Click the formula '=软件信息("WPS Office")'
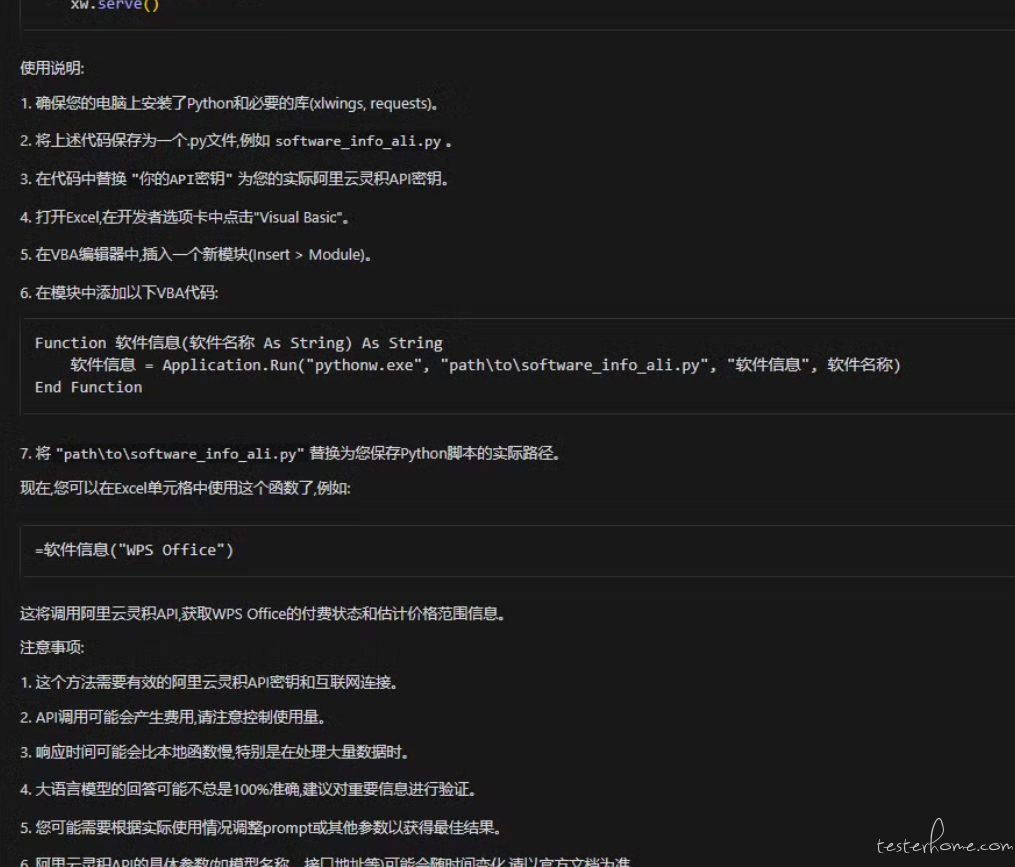Screen dimensions: 1015x867 coord(134,550)
